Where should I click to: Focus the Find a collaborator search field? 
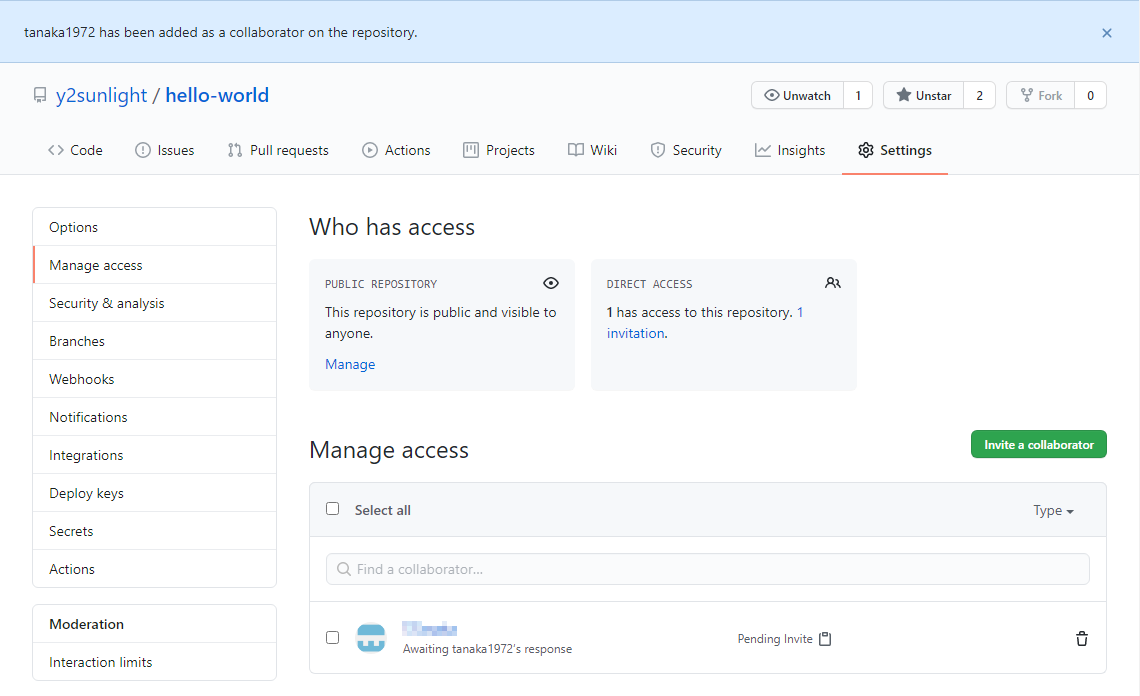click(707, 569)
